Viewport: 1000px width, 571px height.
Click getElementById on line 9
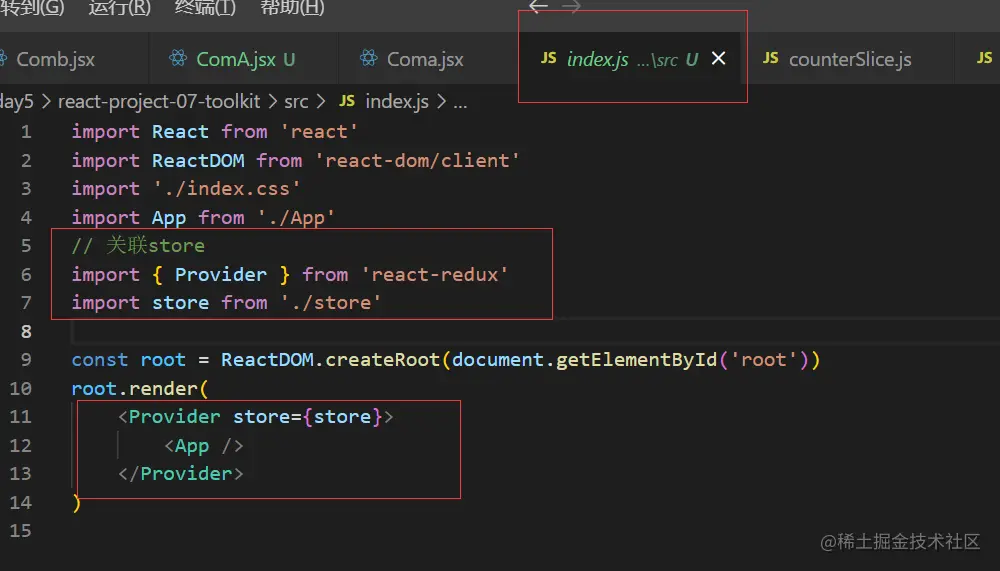pyautogui.click(x=636, y=360)
